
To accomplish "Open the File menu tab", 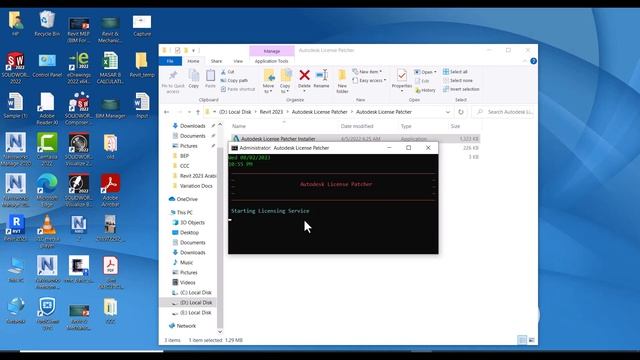I will [170, 61].
